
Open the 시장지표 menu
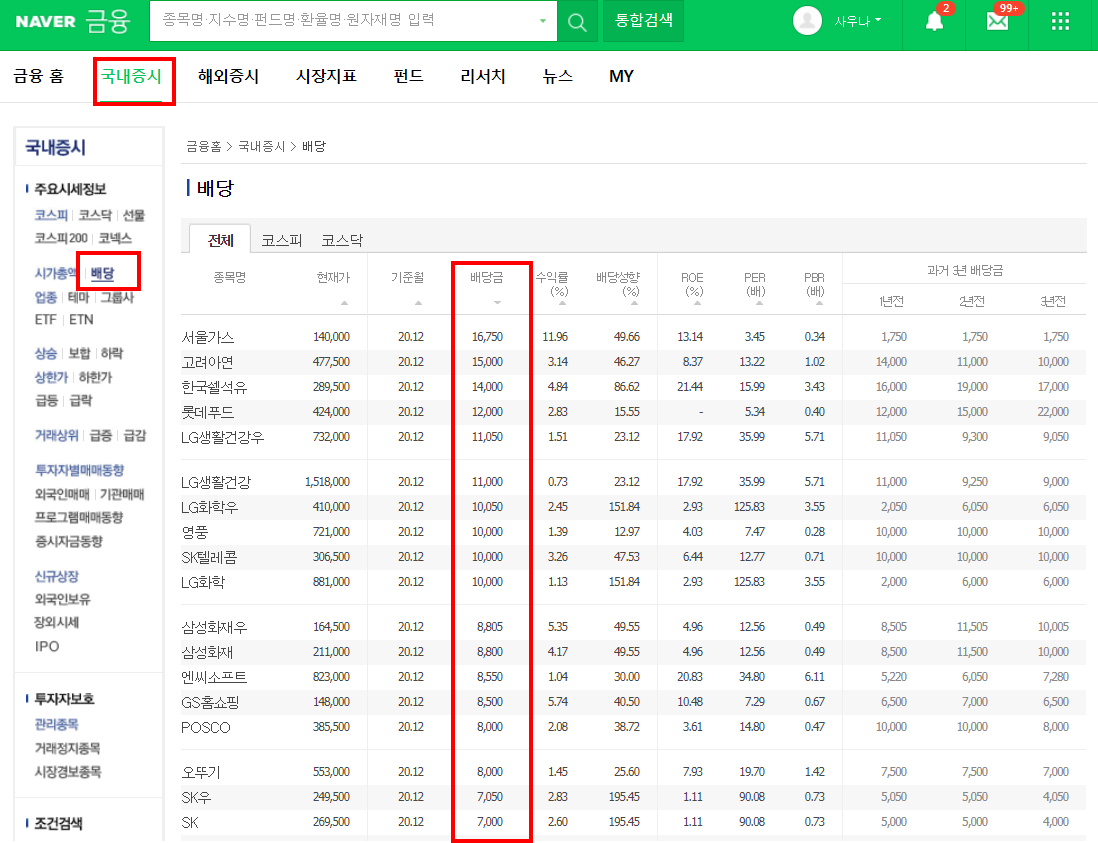(326, 76)
